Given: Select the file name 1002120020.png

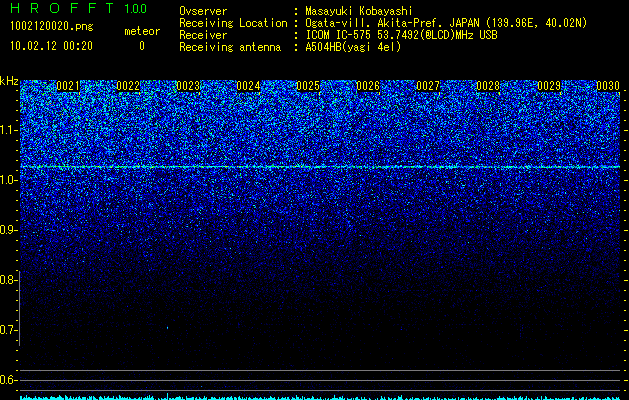Looking at the screenshot, I should 52,27.
